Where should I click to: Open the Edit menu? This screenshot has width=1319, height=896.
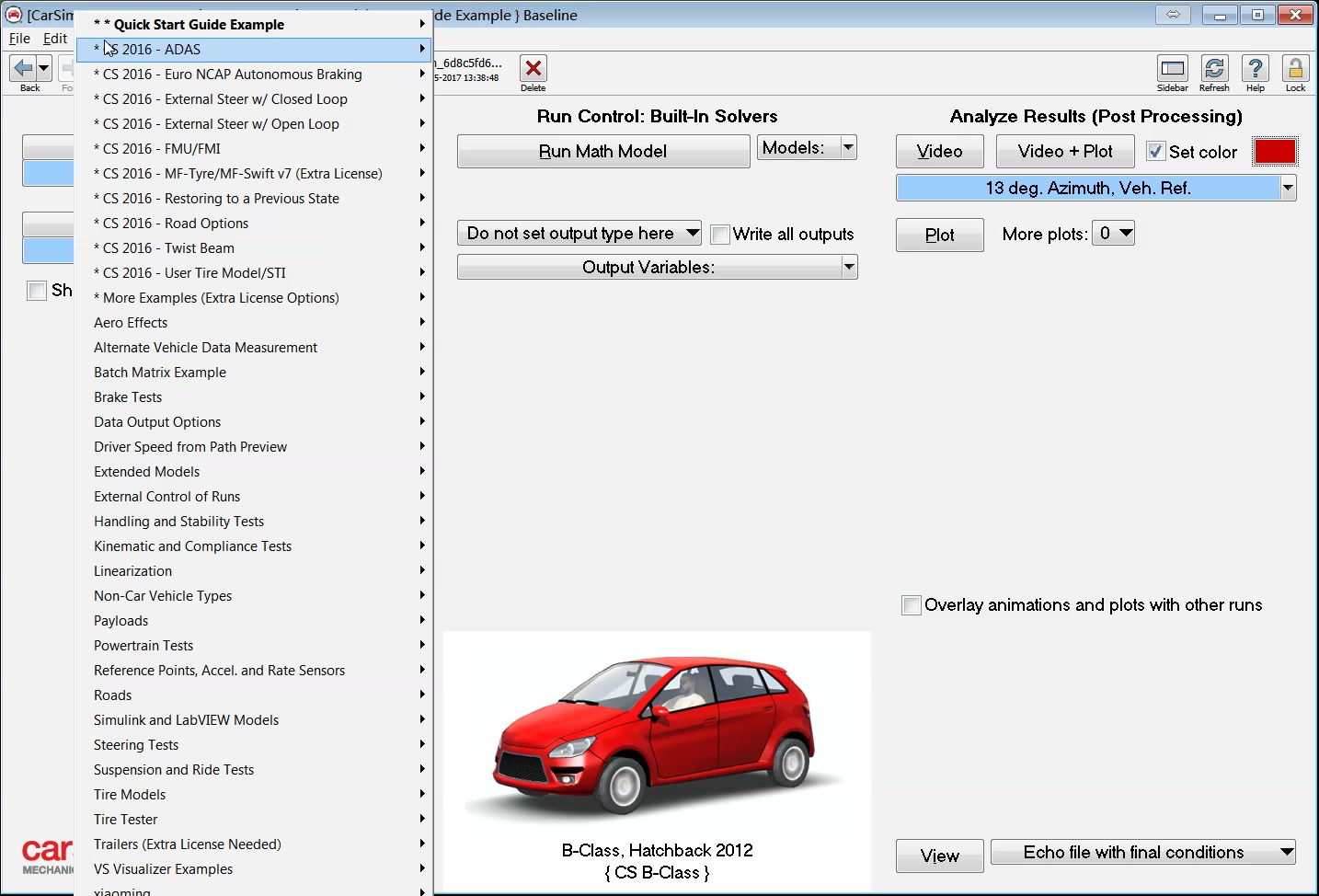(x=55, y=39)
